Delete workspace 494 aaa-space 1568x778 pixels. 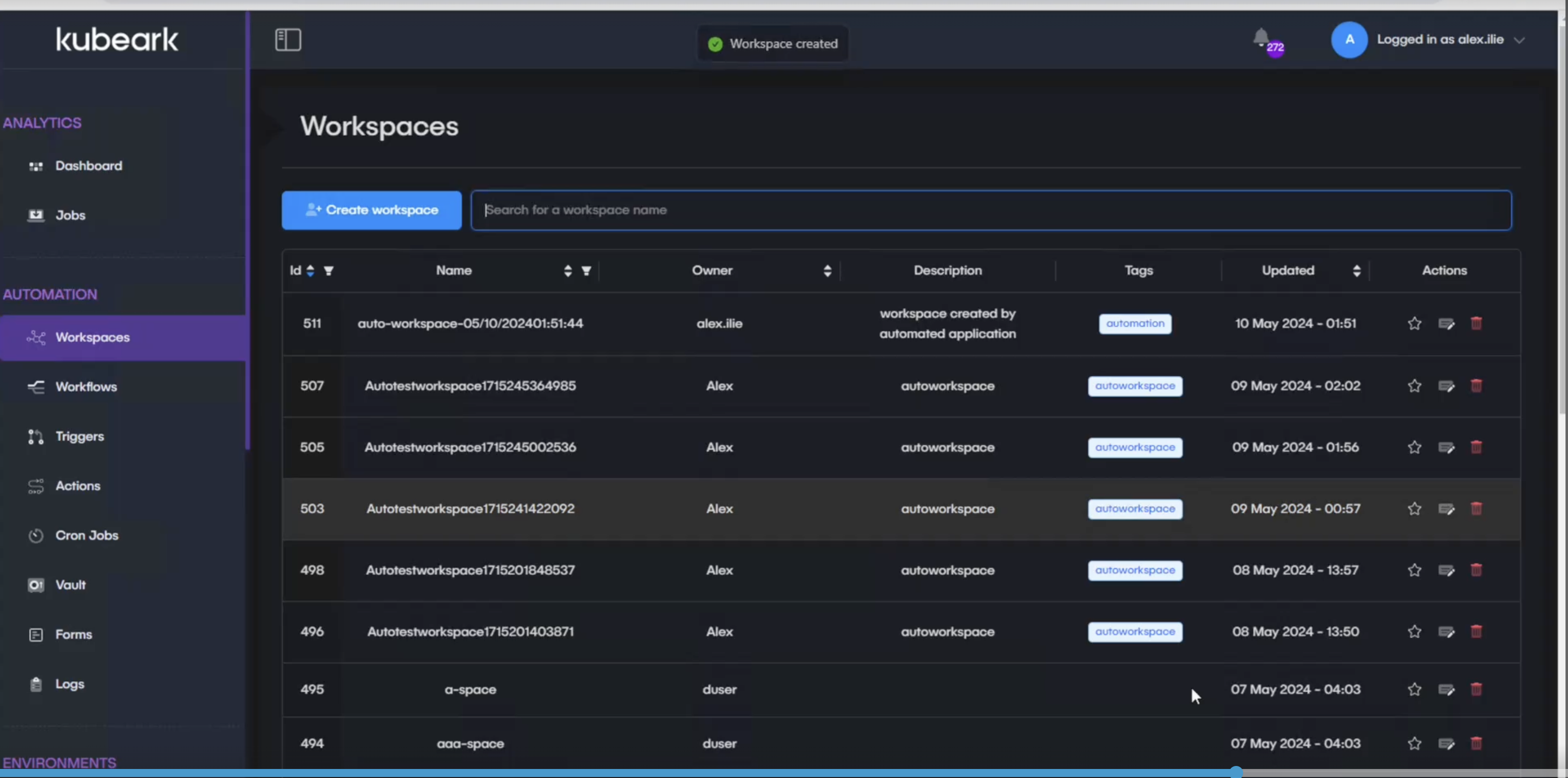1476,743
